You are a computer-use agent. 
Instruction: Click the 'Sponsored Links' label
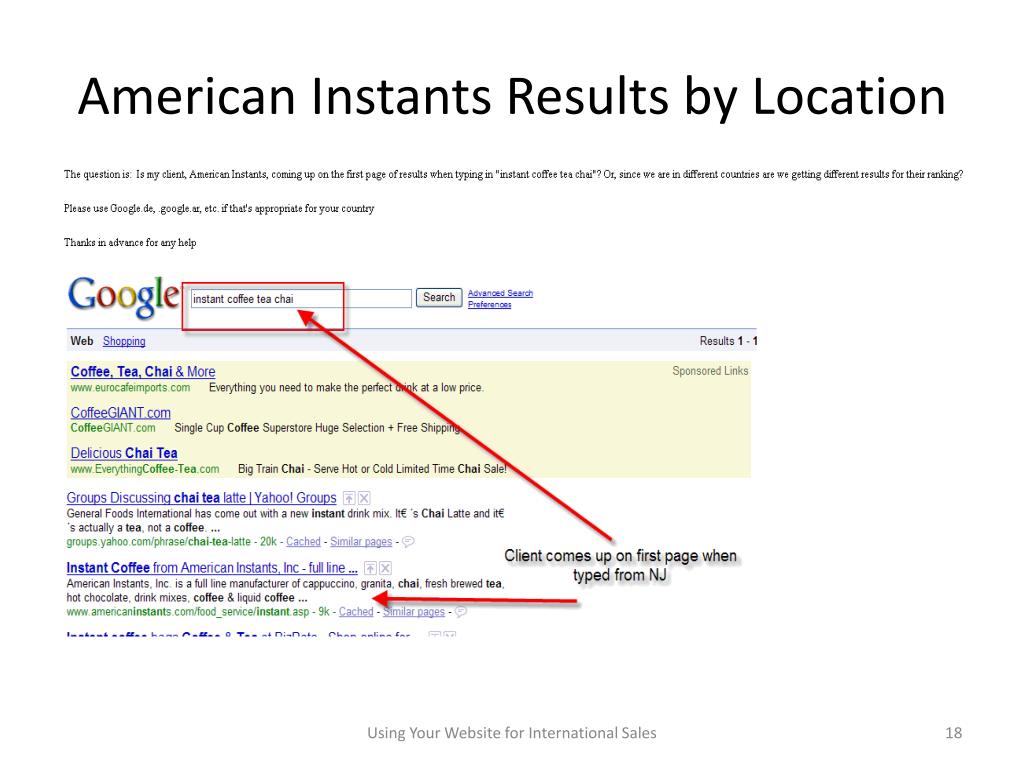(x=711, y=371)
